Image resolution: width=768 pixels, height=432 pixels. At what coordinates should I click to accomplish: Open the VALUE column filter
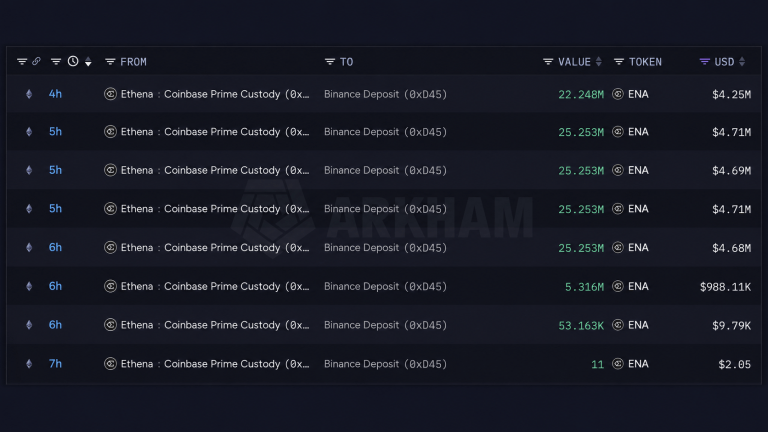tap(548, 62)
